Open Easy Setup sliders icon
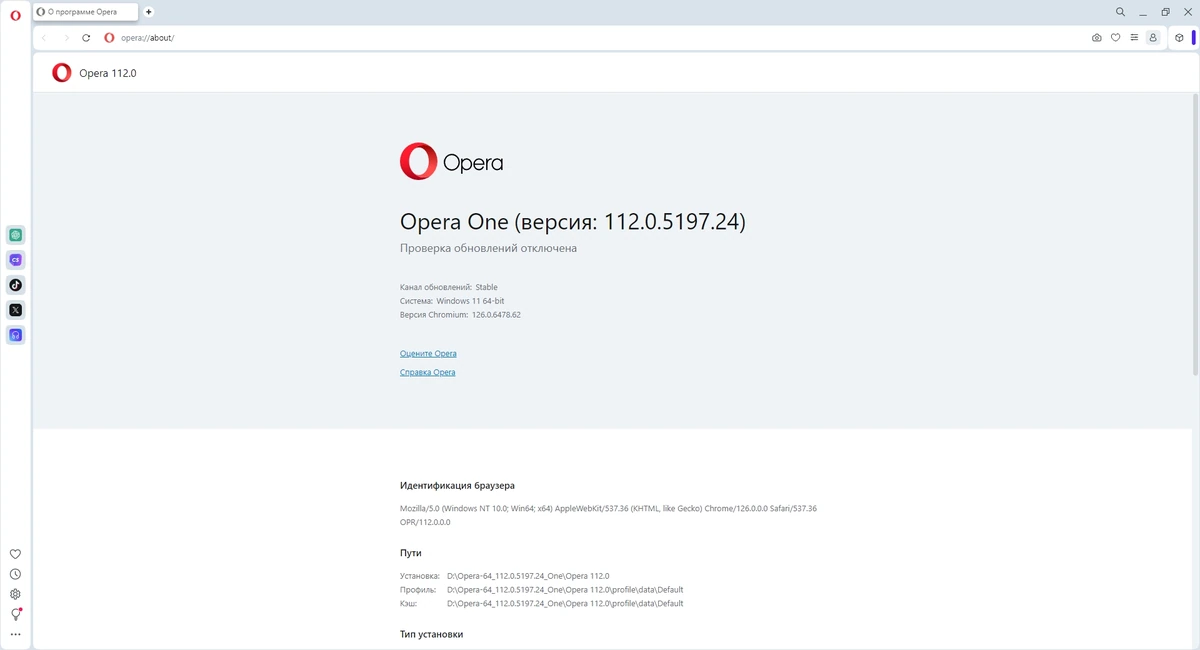The width and height of the screenshot is (1200, 650). coord(1134,38)
